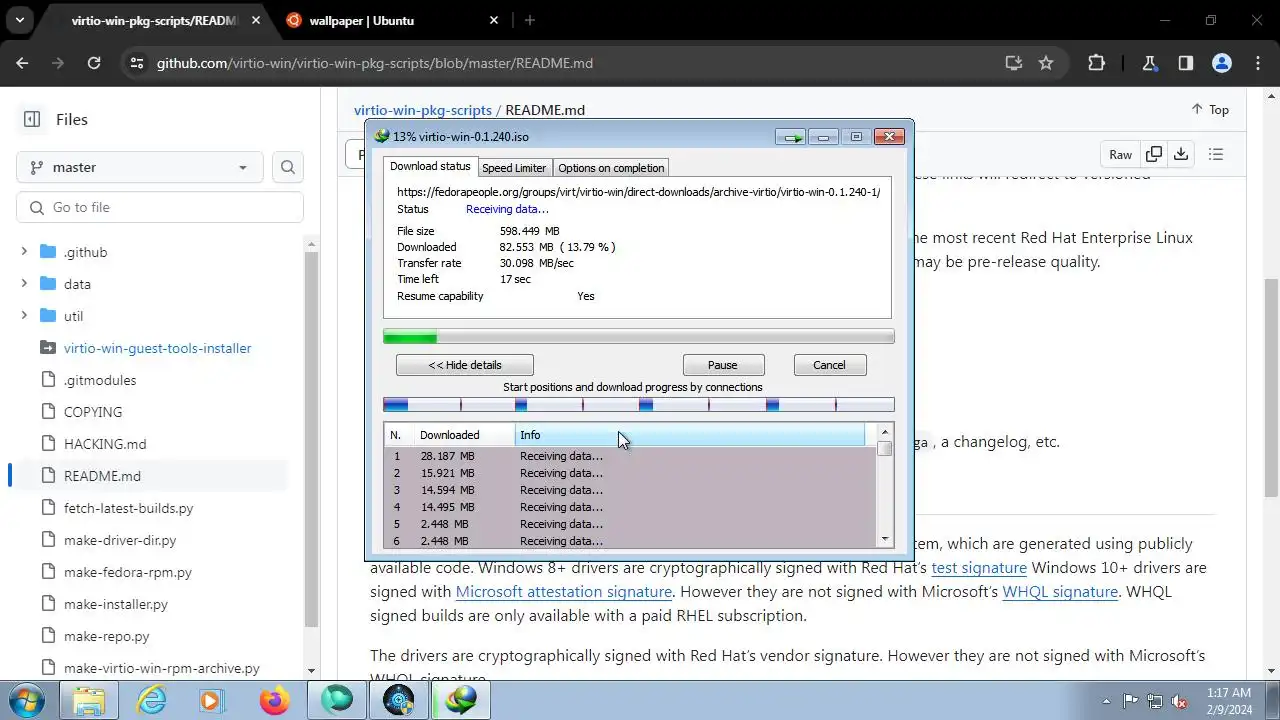Launch Internet Explorer from taskbar
1280x720 pixels.
click(x=151, y=701)
